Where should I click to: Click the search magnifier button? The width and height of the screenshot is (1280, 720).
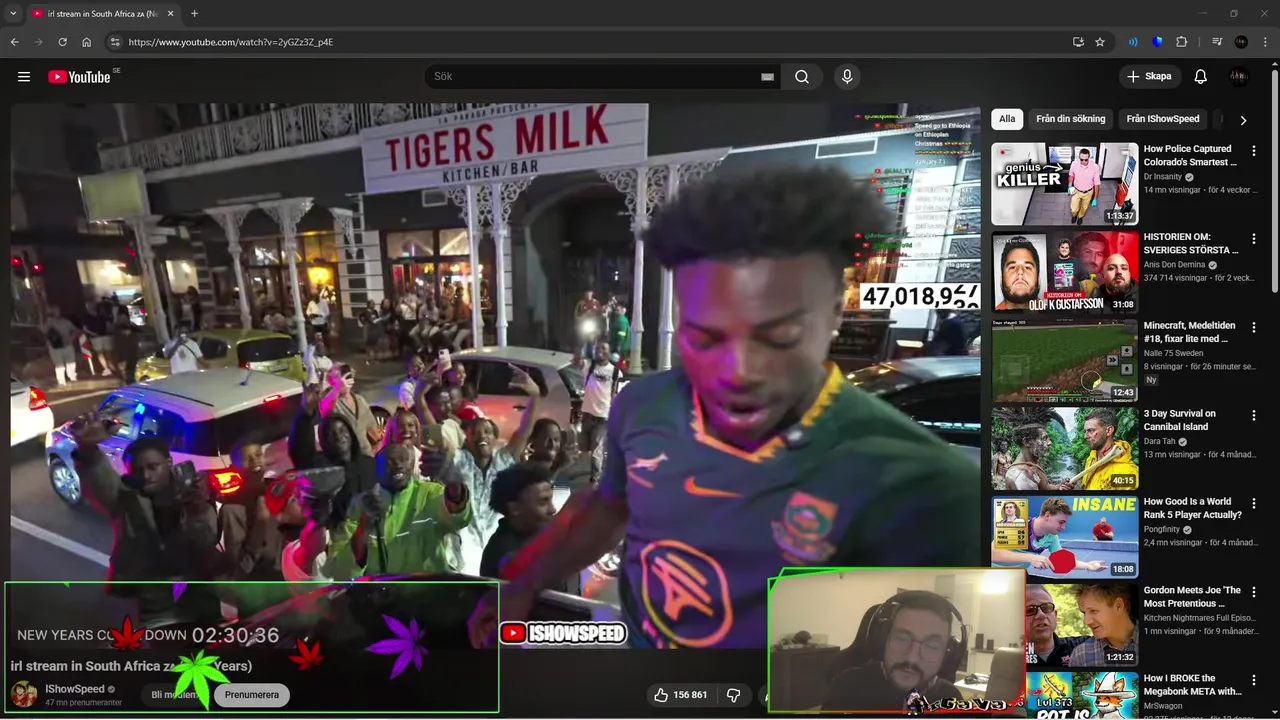pos(802,77)
